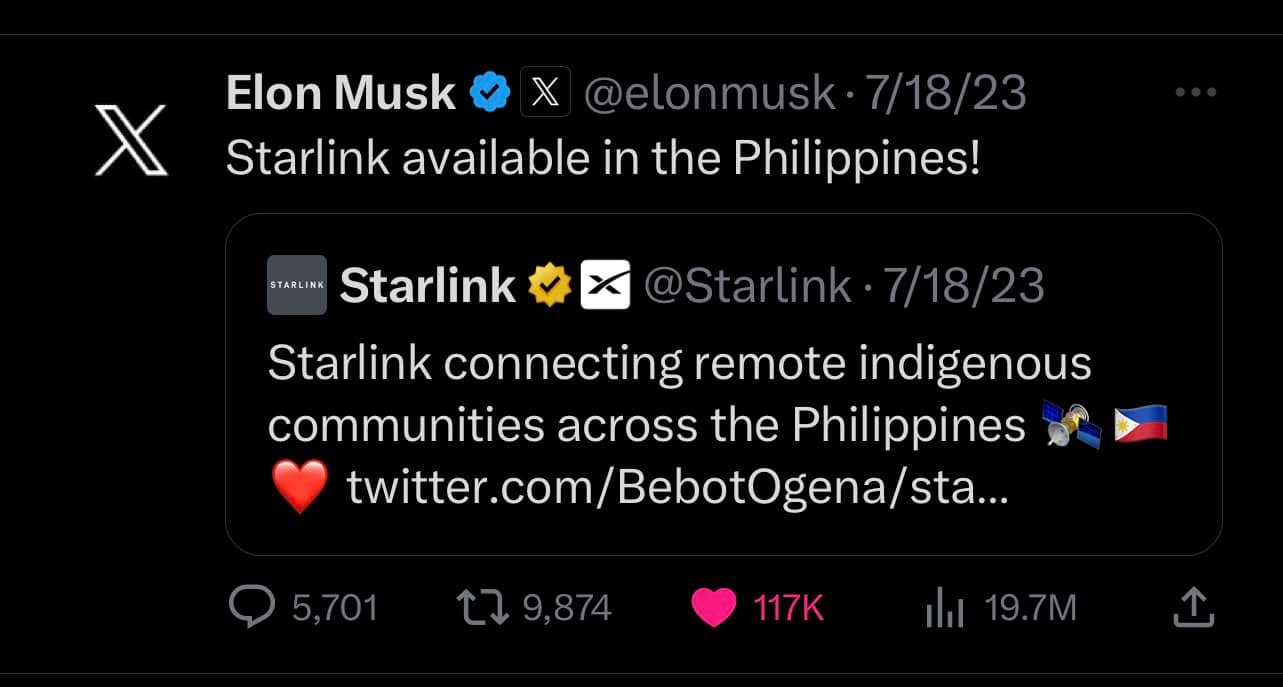Open the @elonmusk handle
1283x687 pixels.
pyautogui.click(x=708, y=93)
